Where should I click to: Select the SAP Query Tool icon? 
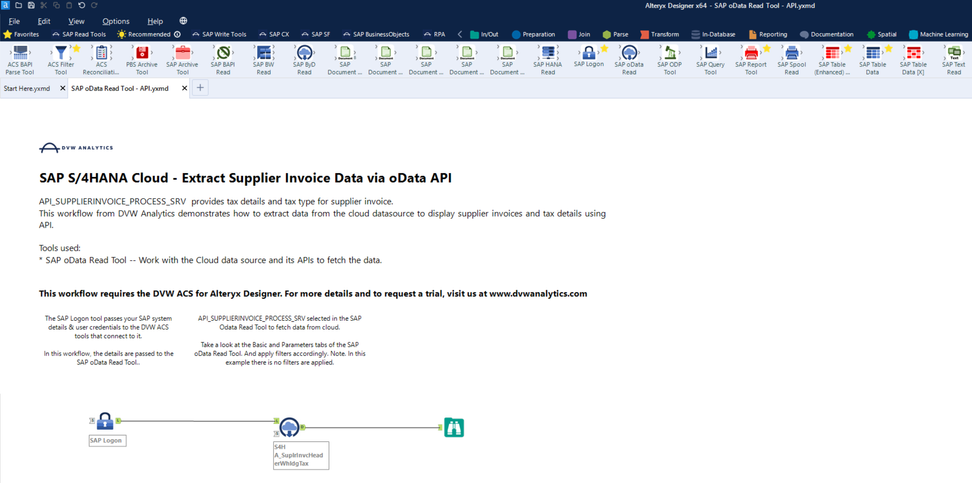pos(710,53)
